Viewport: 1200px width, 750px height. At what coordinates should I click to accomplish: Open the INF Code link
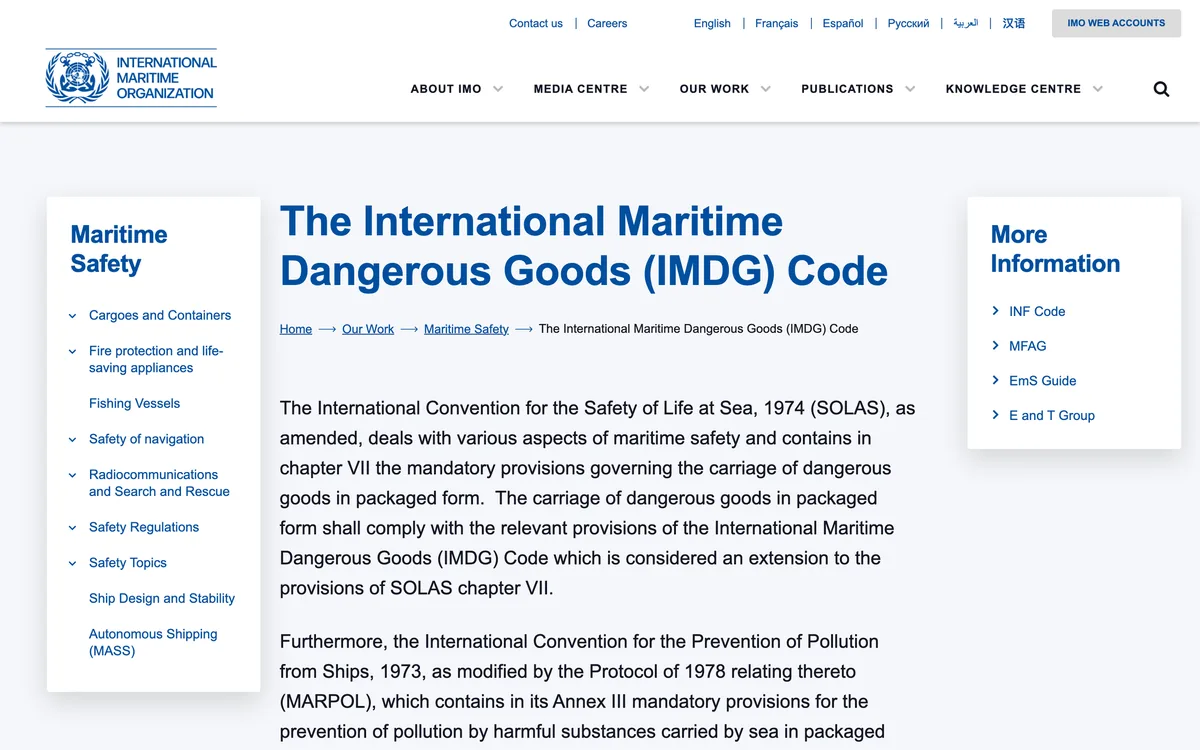pos(1037,311)
